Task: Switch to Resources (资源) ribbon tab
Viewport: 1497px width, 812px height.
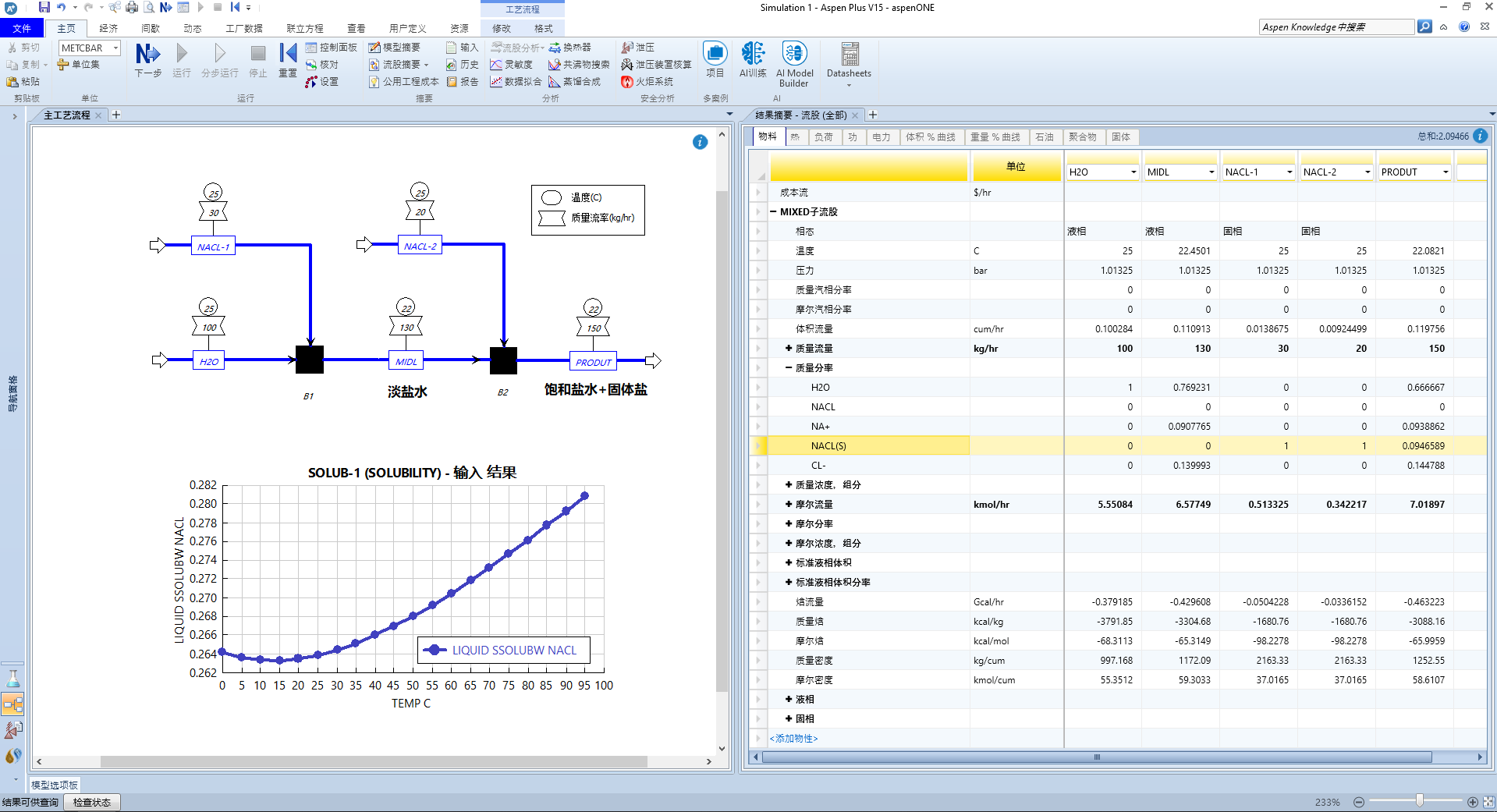Action: click(459, 28)
